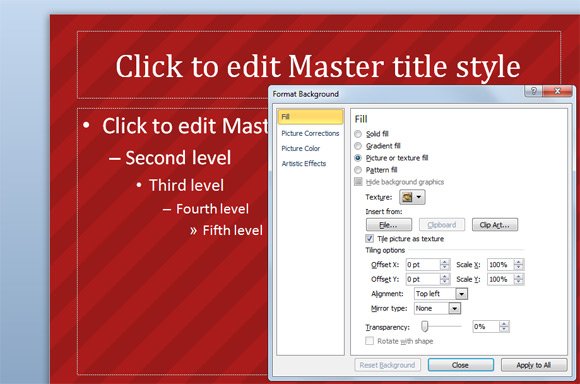Image resolution: width=580 pixels, height=384 pixels.
Task: Select the Pattern fill radio button
Action: pos(358,170)
